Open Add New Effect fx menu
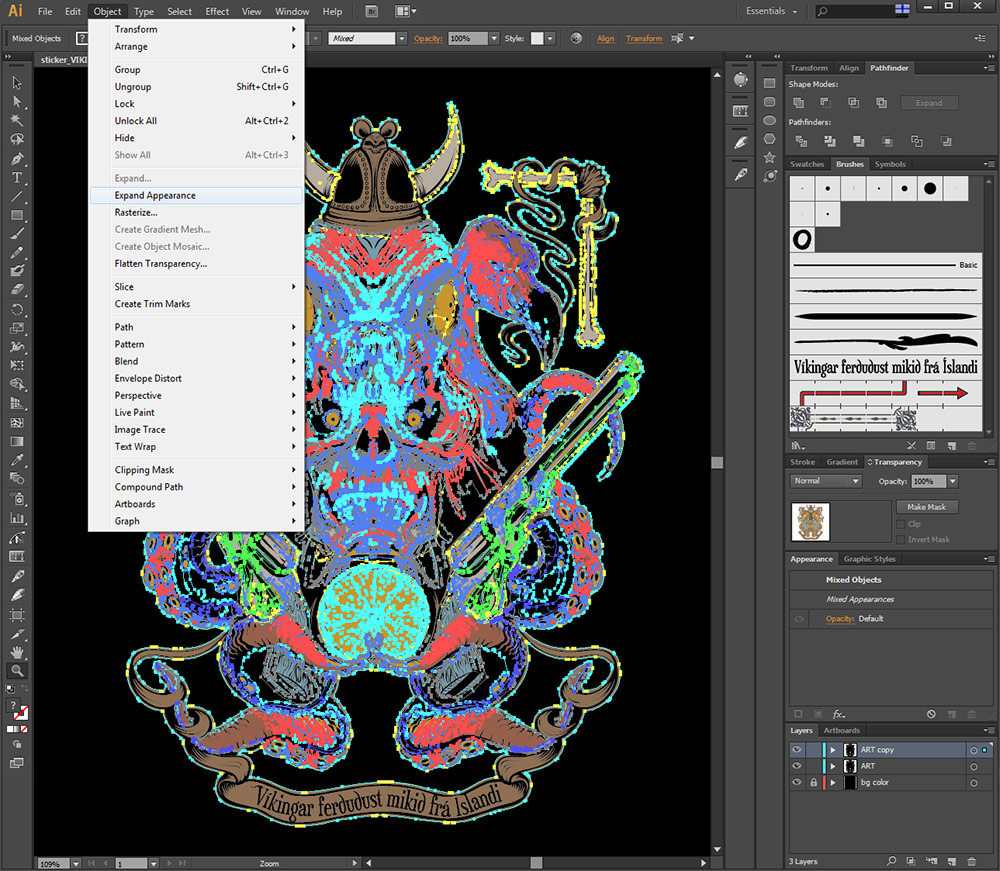 [839, 714]
